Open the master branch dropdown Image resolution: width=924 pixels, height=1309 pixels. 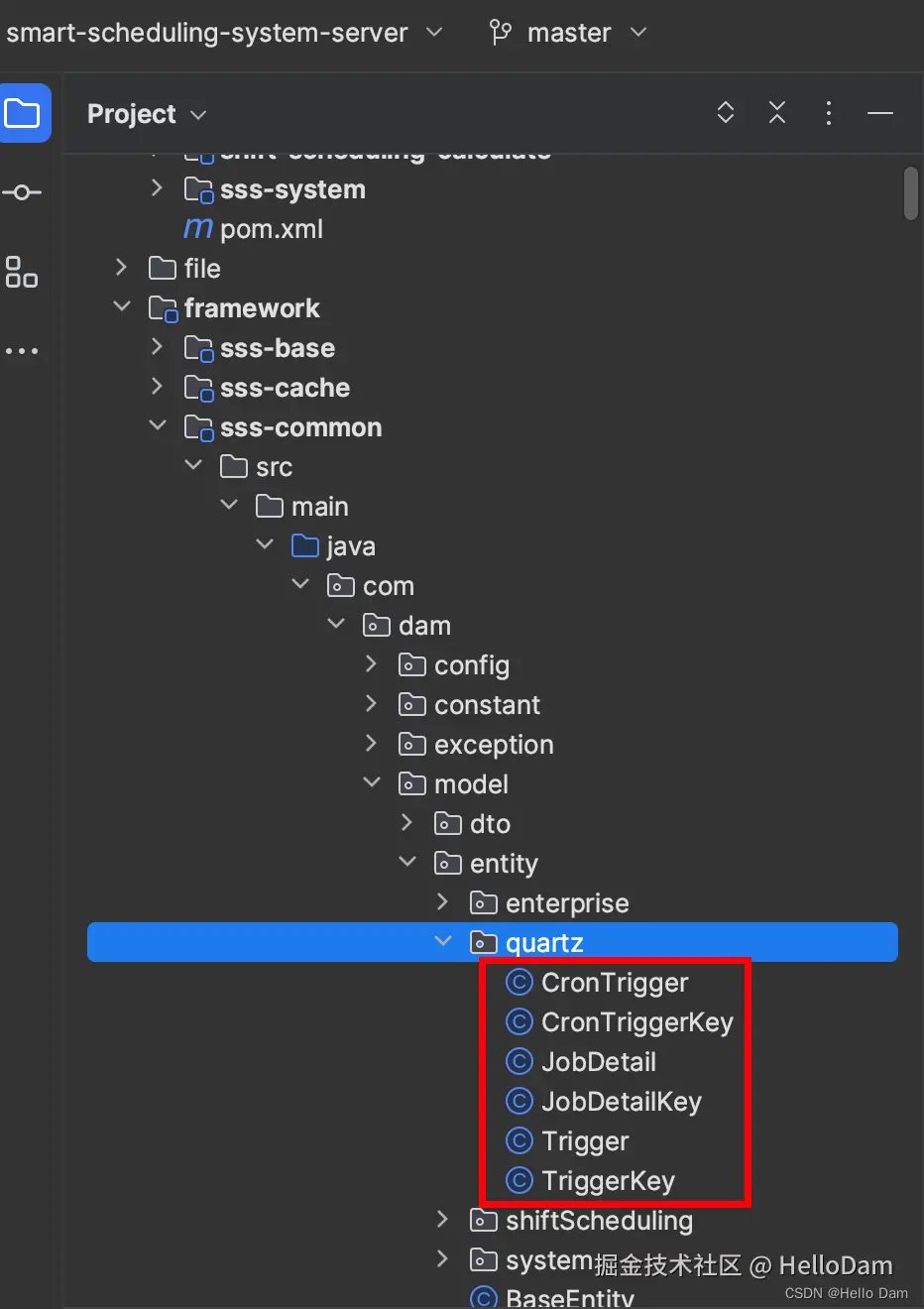coord(568,33)
